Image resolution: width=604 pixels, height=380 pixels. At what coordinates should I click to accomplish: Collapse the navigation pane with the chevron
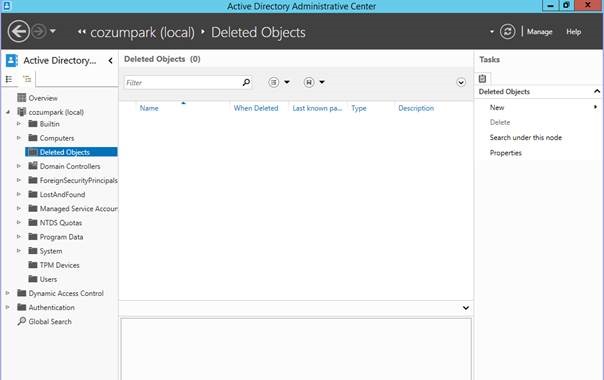click(111, 61)
